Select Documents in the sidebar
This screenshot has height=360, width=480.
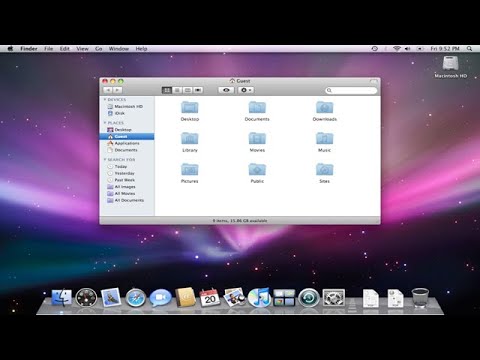pyautogui.click(x=127, y=150)
